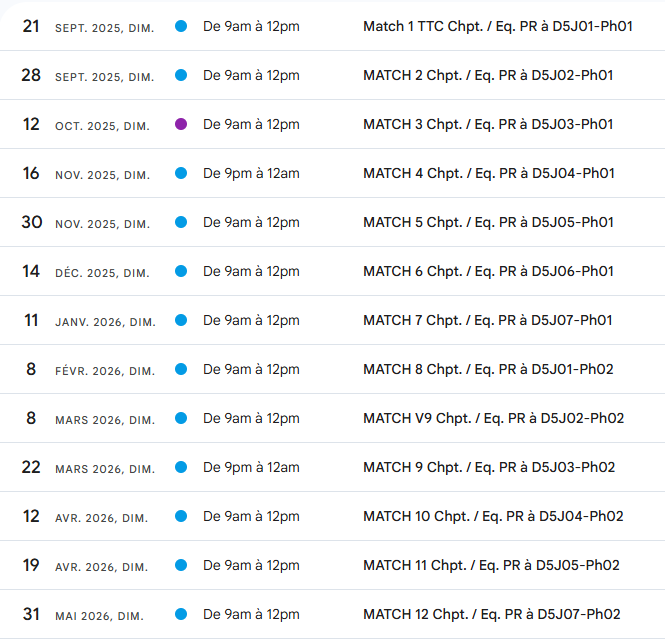
Task: Select MATCH 10 Chpt. D5J04-Ph02 entry
Action: [493, 516]
